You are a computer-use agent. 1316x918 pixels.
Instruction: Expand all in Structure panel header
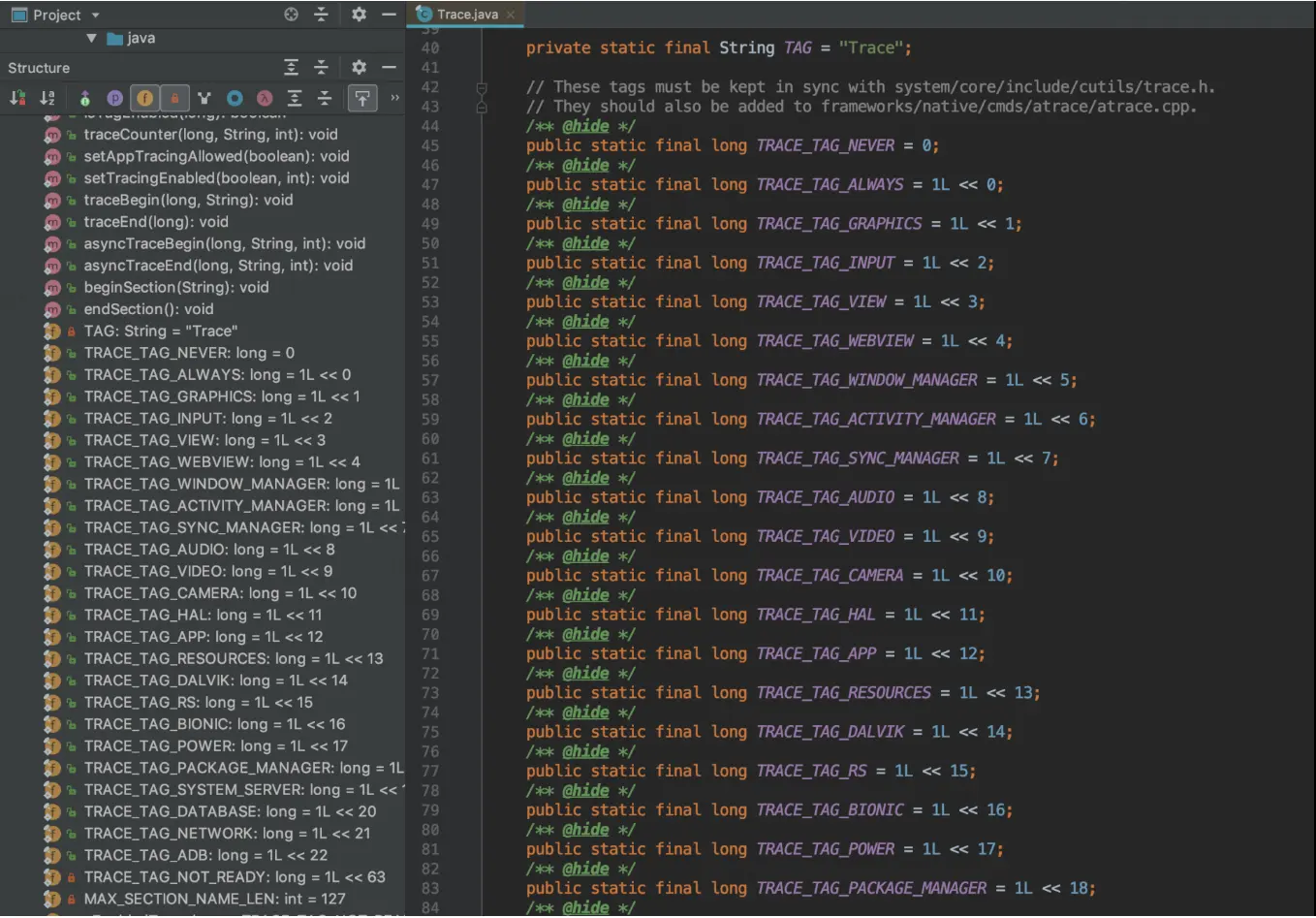291,67
